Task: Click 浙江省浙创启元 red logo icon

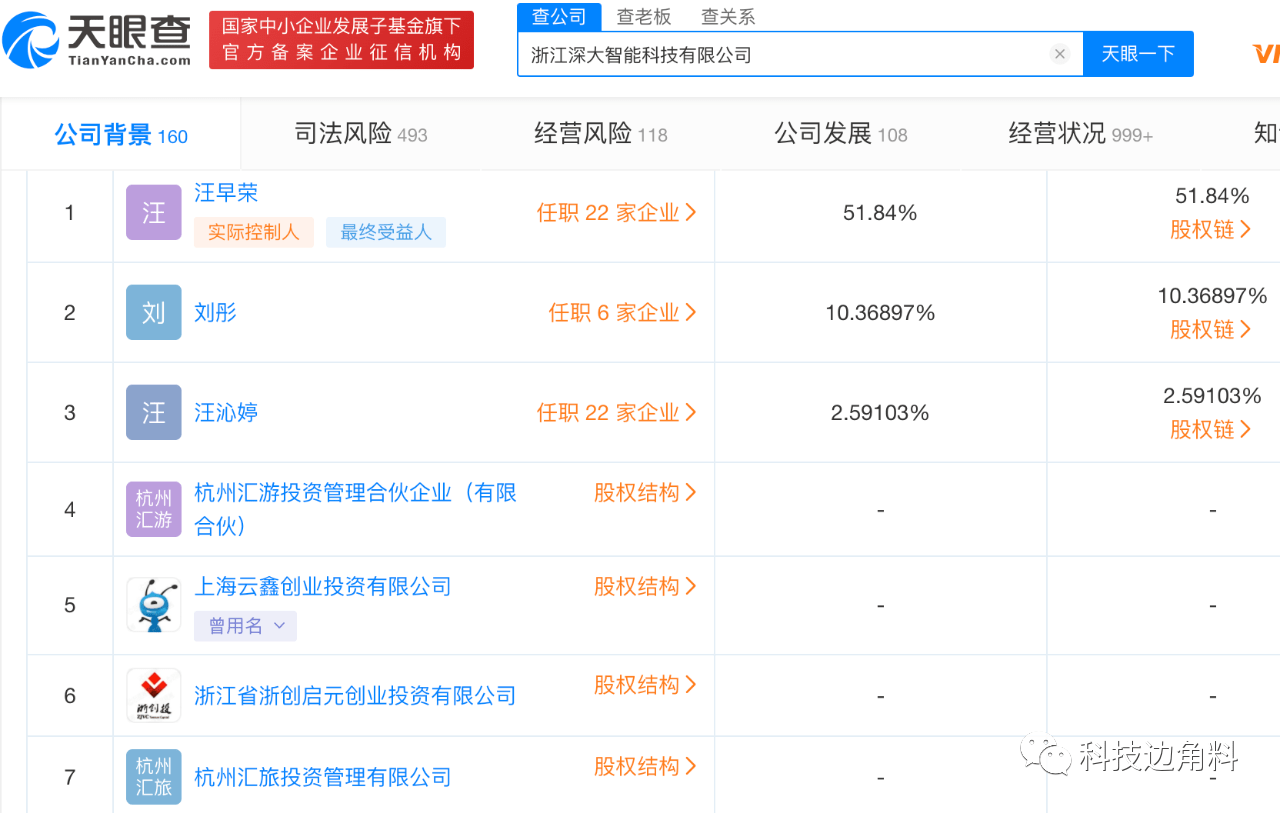Action: tap(153, 695)
